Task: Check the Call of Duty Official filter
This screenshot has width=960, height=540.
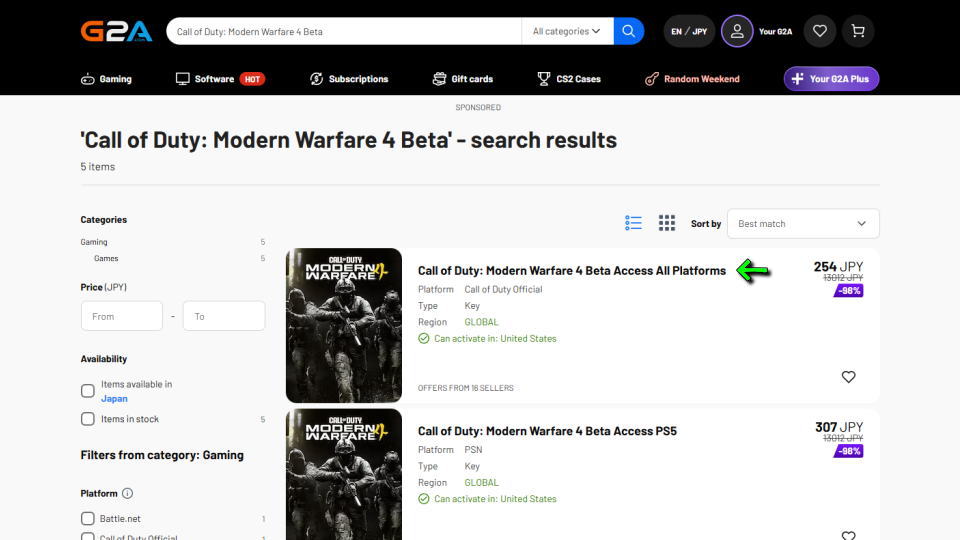Action: click(x=88, y=536)
